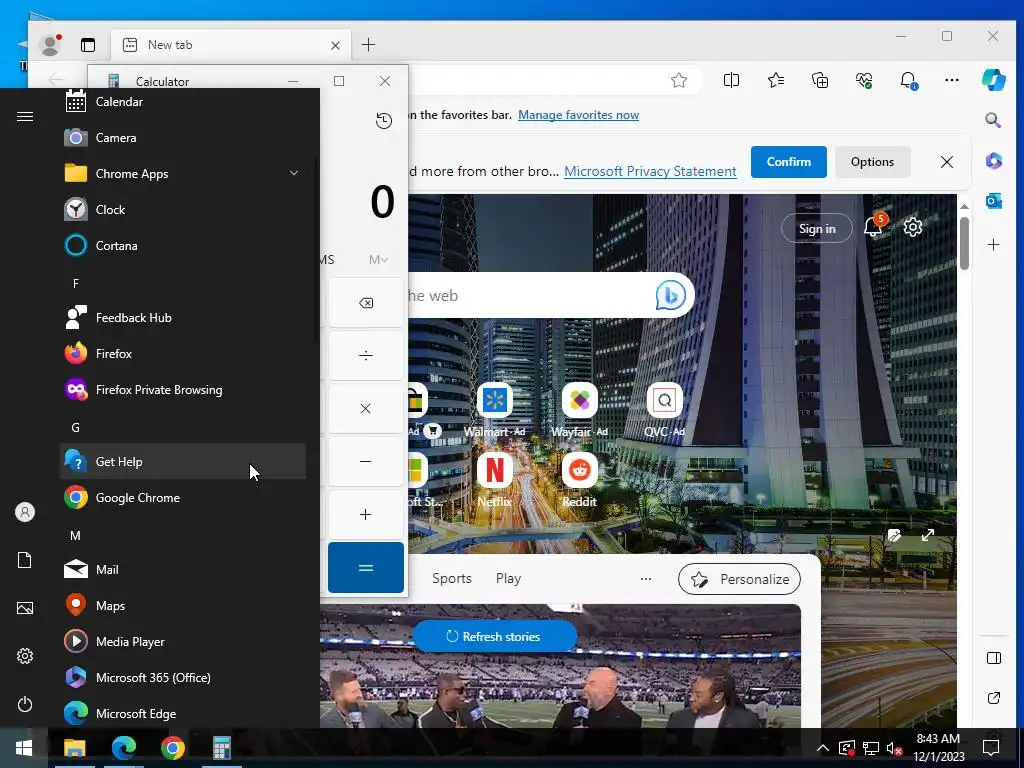Open Edge profile icon
1024x768 pixels.
(50, 45)
